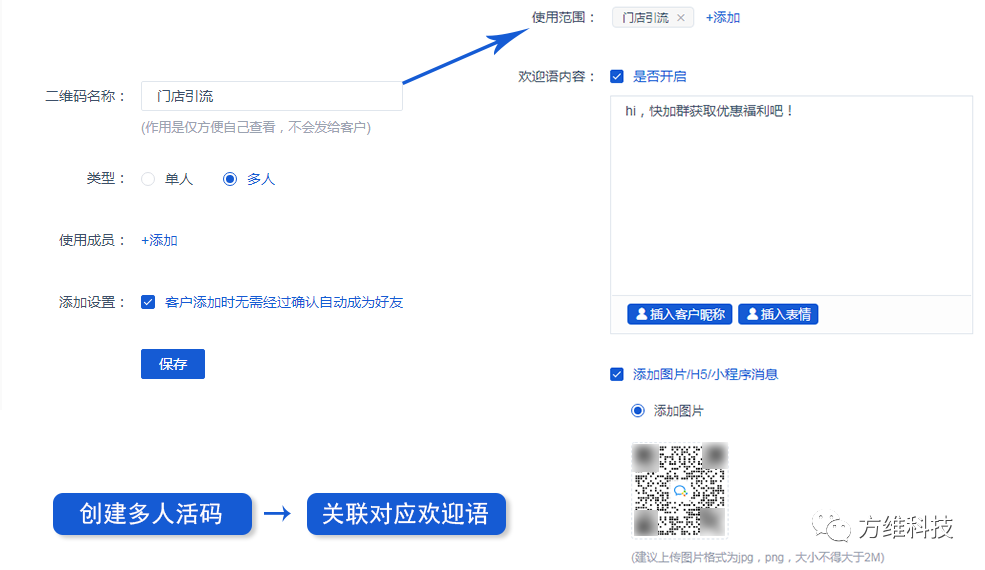
Task: Select the 门店引流 tag text in 使用范围
Action: [x=646, y=18]
